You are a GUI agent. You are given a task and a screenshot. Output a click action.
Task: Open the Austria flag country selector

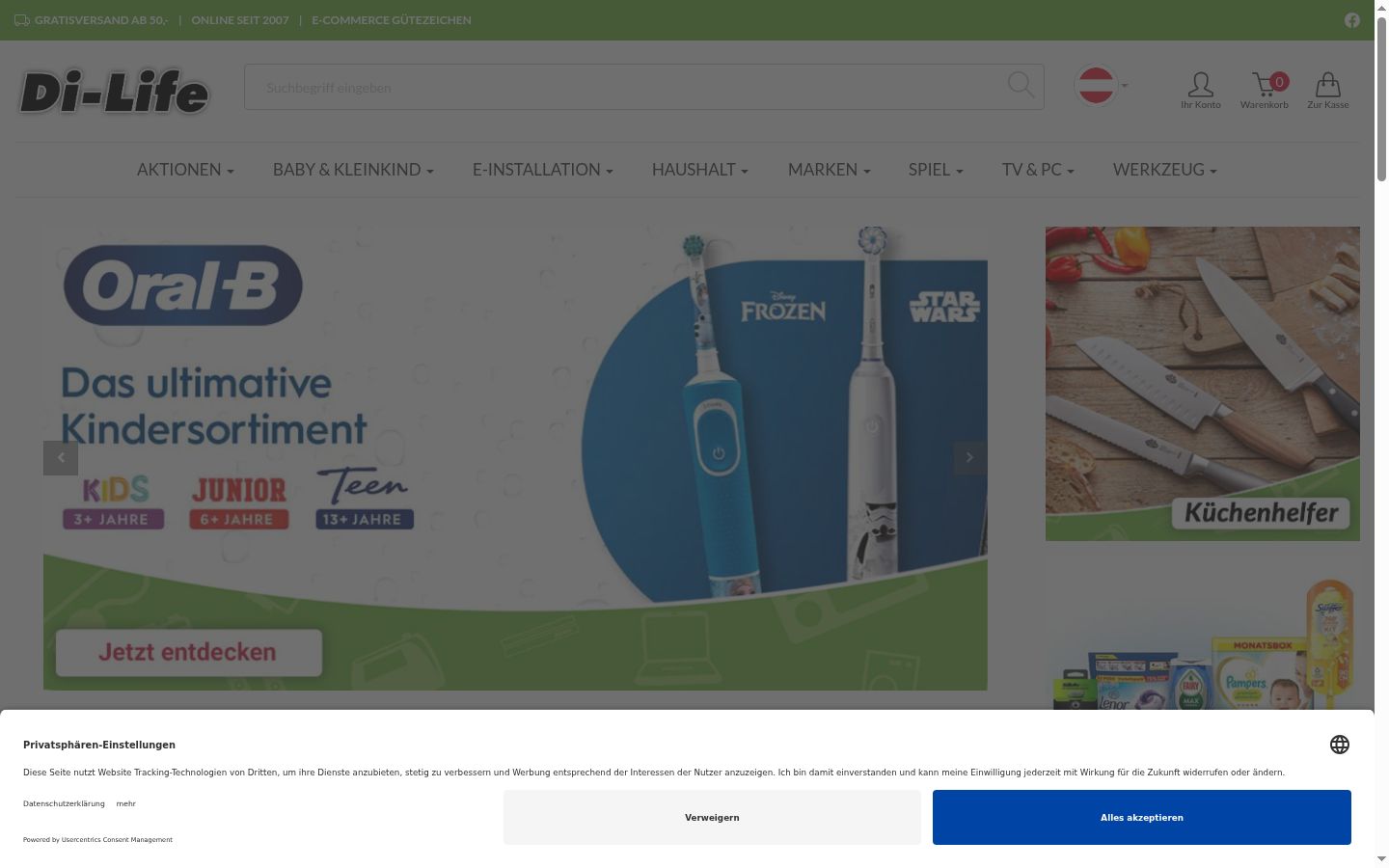pos(1102,85)
